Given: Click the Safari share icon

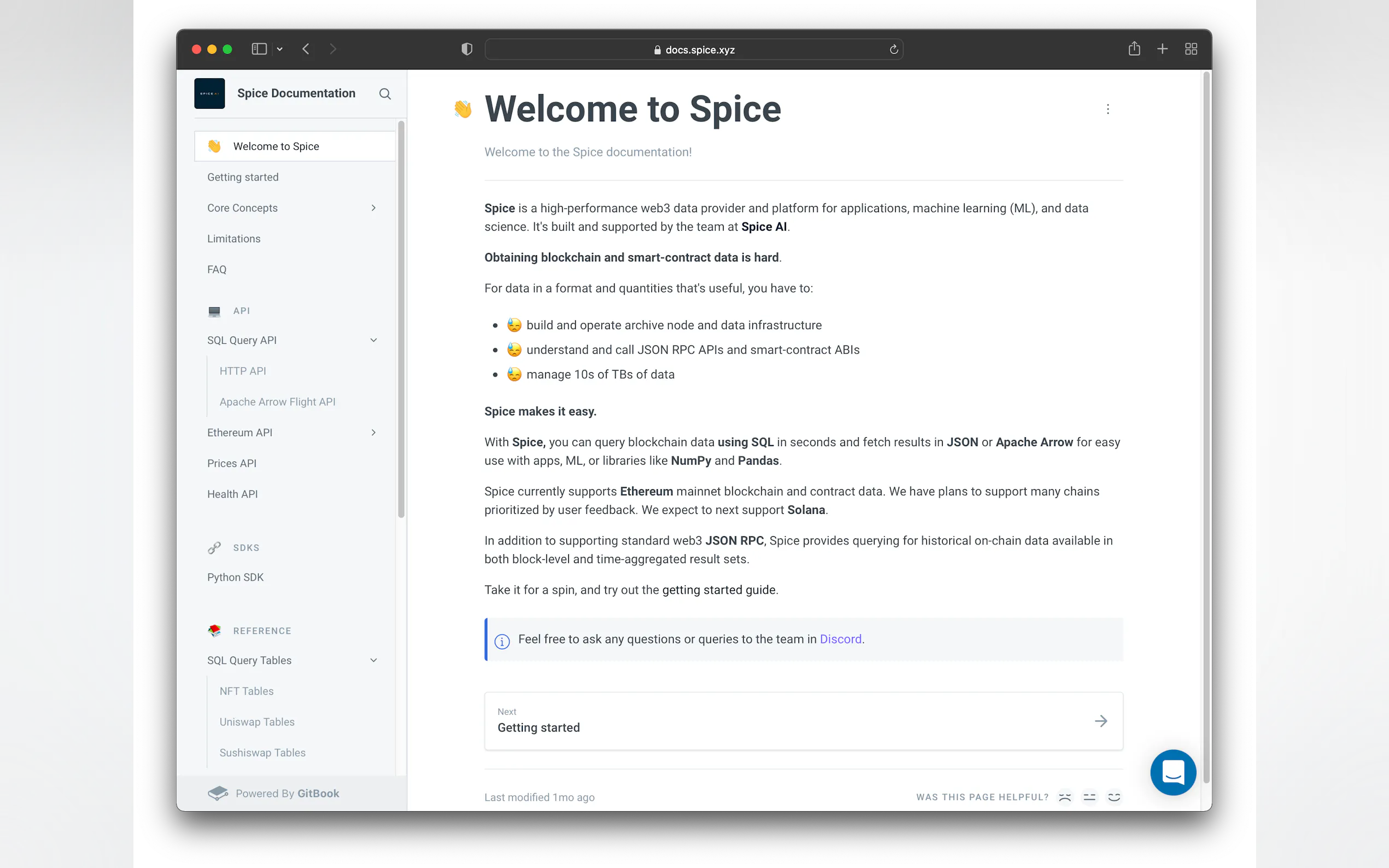Looking at the screenshot, I should (1134, 49).
